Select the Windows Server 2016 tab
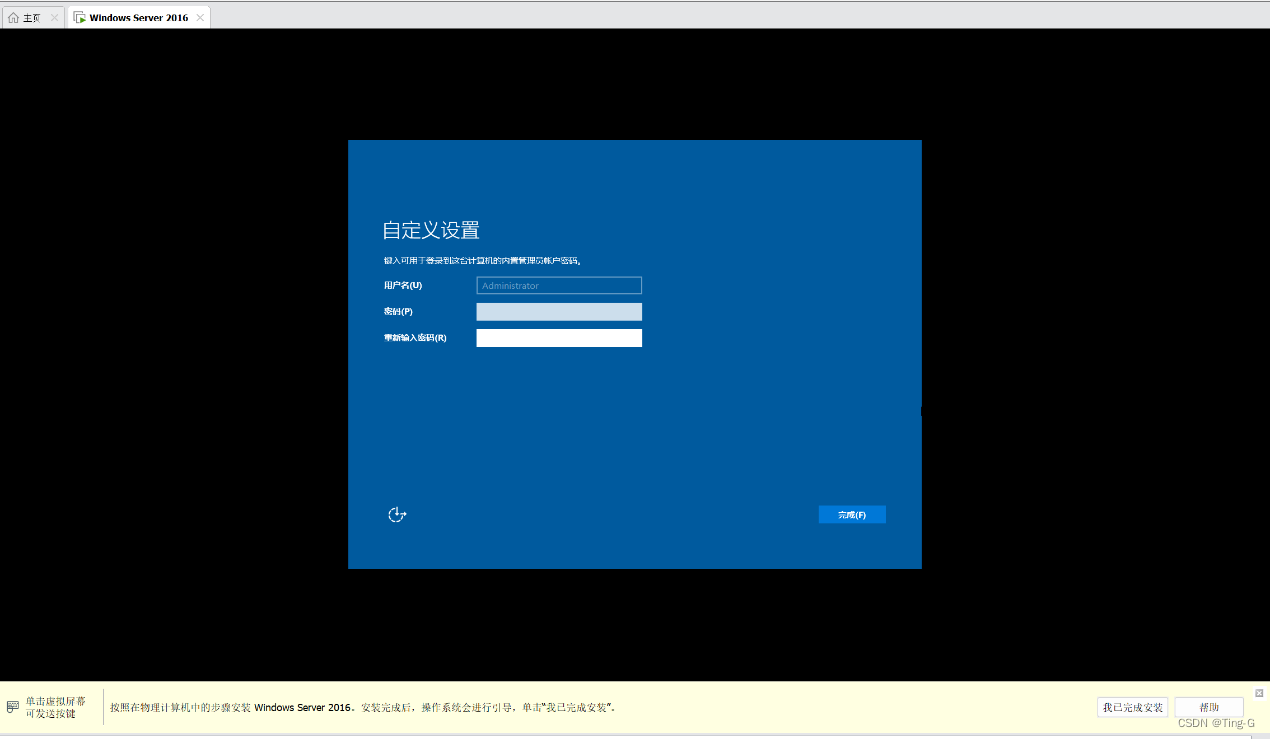Screen dimensions: 1270x739 click(138, 18)
